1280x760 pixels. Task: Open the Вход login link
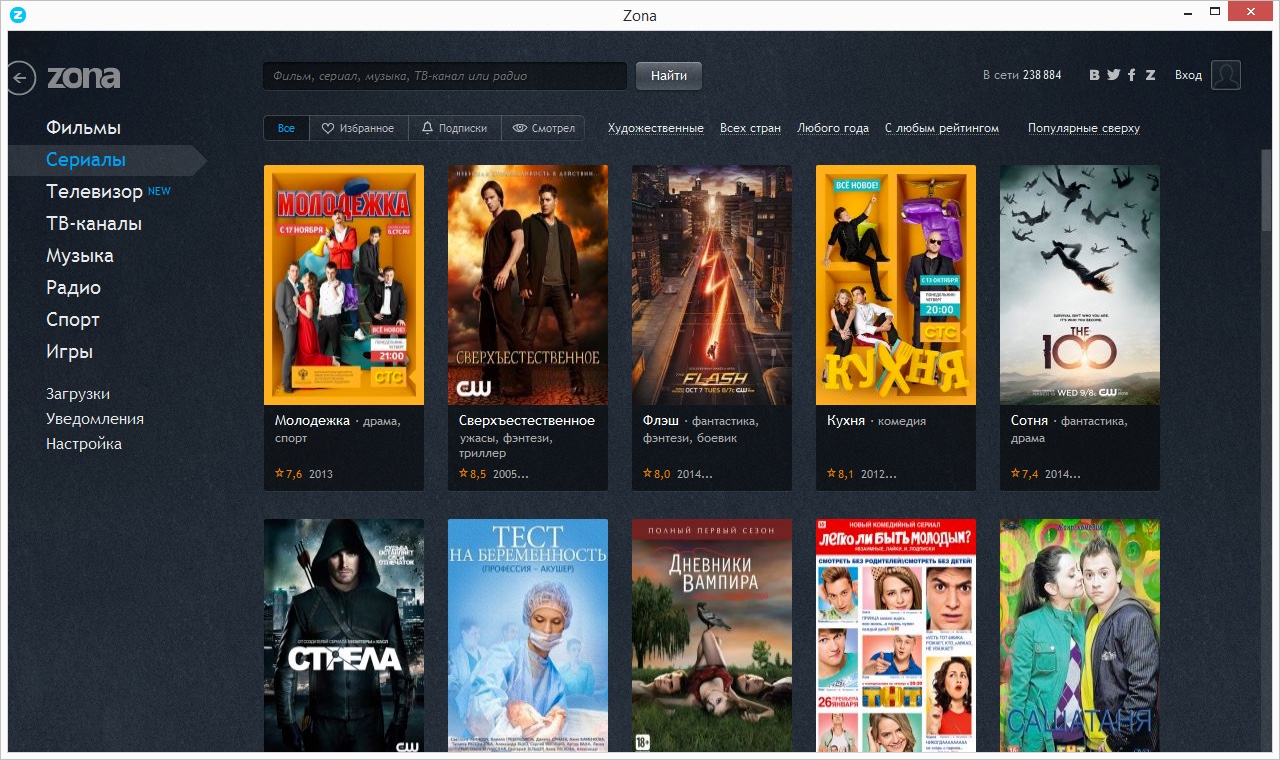point(1188,75)
